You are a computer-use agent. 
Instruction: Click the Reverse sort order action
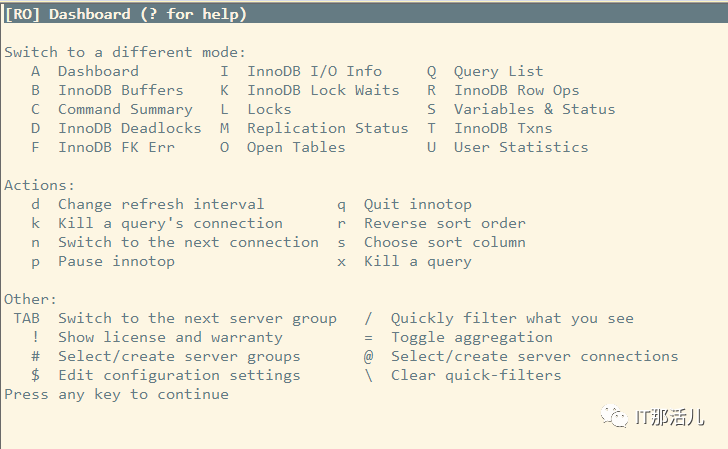pos(444,223)
